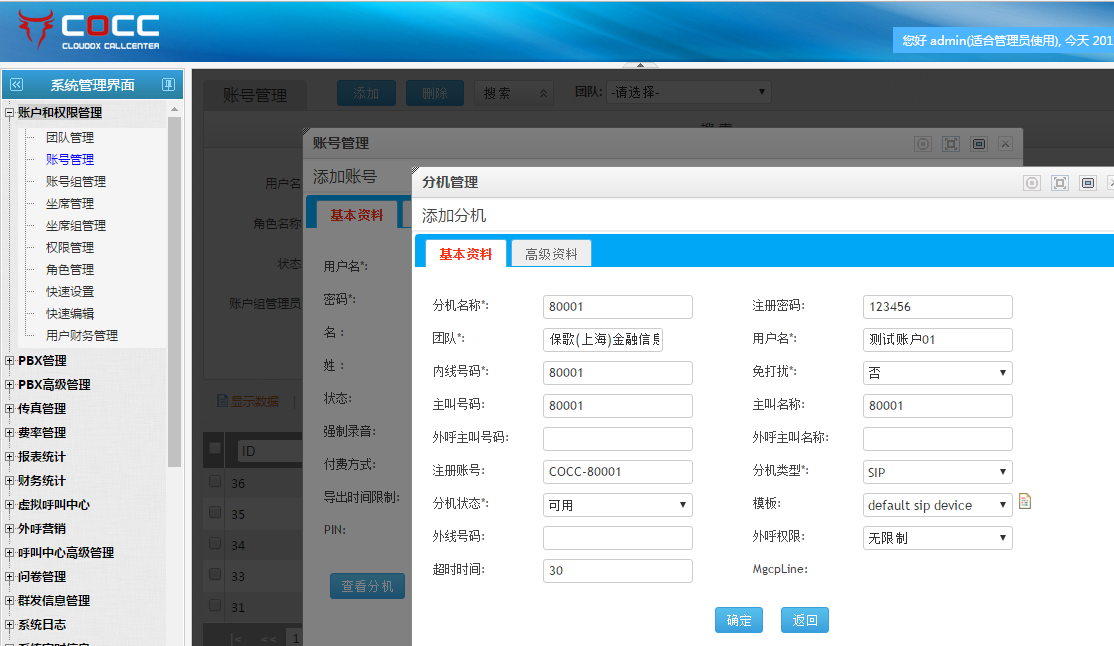Screen dimensions: 1114x646
Task: Click the COCC bull logo
Action: [x=37, y=29]
